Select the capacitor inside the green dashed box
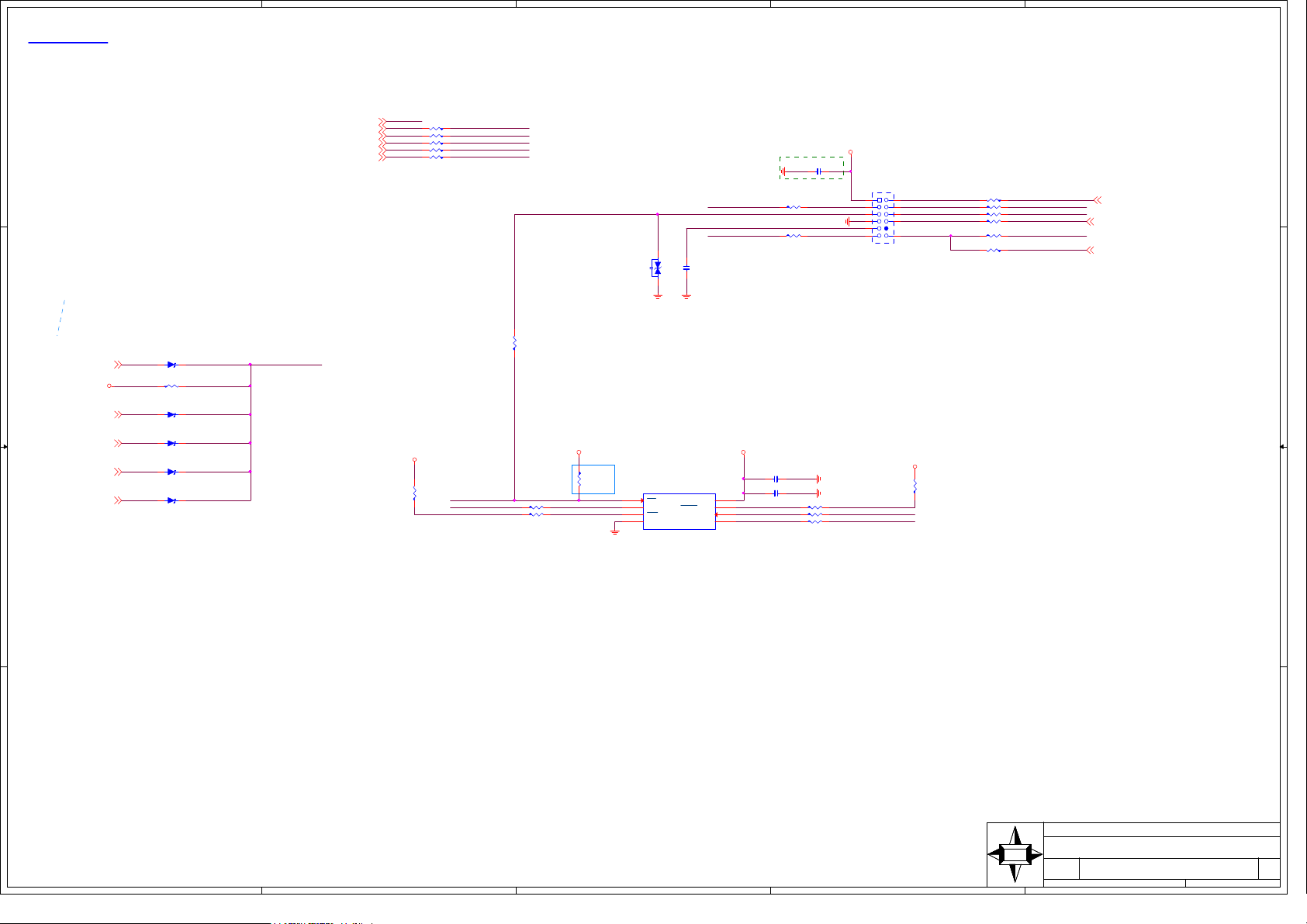This screenshot has width=1307, height=924. (818, 171)
